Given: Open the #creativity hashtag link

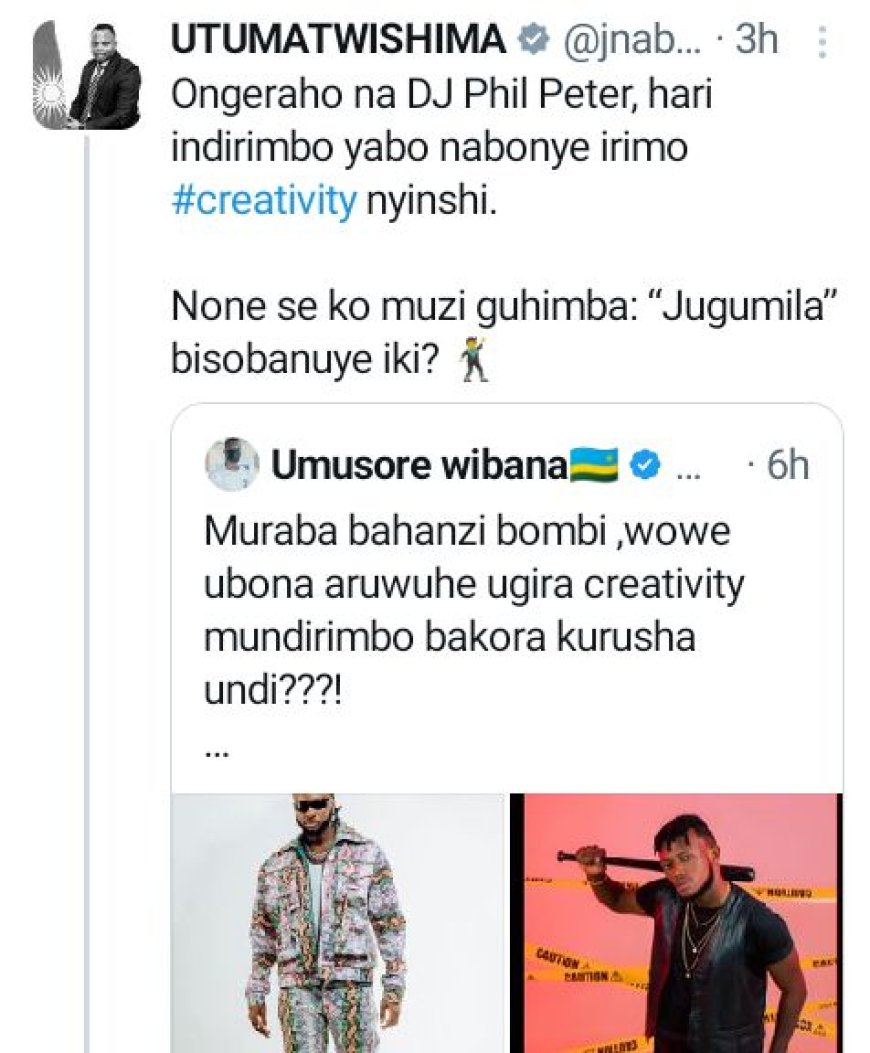Looking at the screenshot, I should pos(264,201).
